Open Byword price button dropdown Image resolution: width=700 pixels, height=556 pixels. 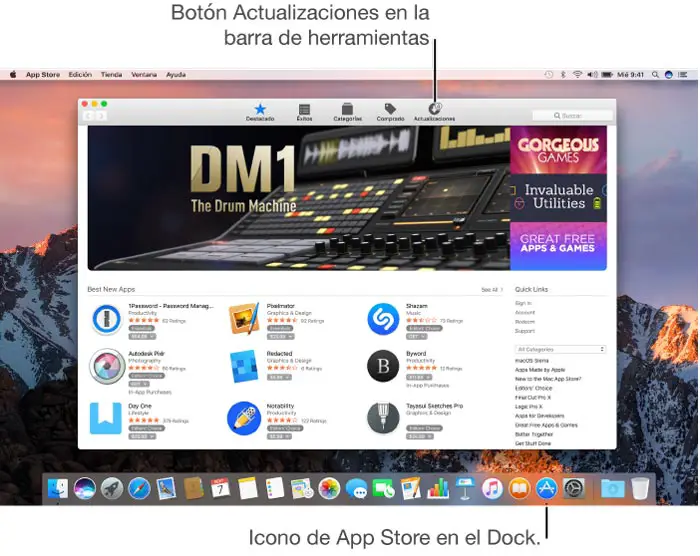(x=419, y=377)
